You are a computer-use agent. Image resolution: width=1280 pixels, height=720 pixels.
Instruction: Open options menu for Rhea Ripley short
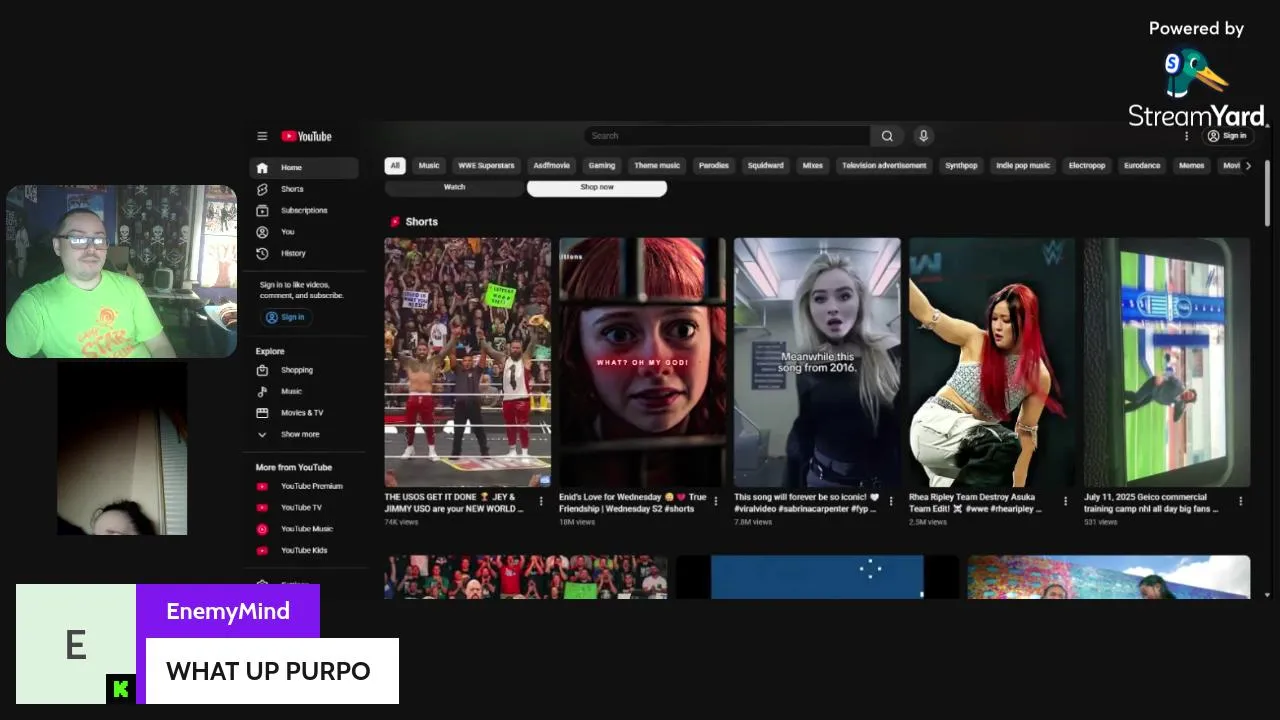[1065, 502]
